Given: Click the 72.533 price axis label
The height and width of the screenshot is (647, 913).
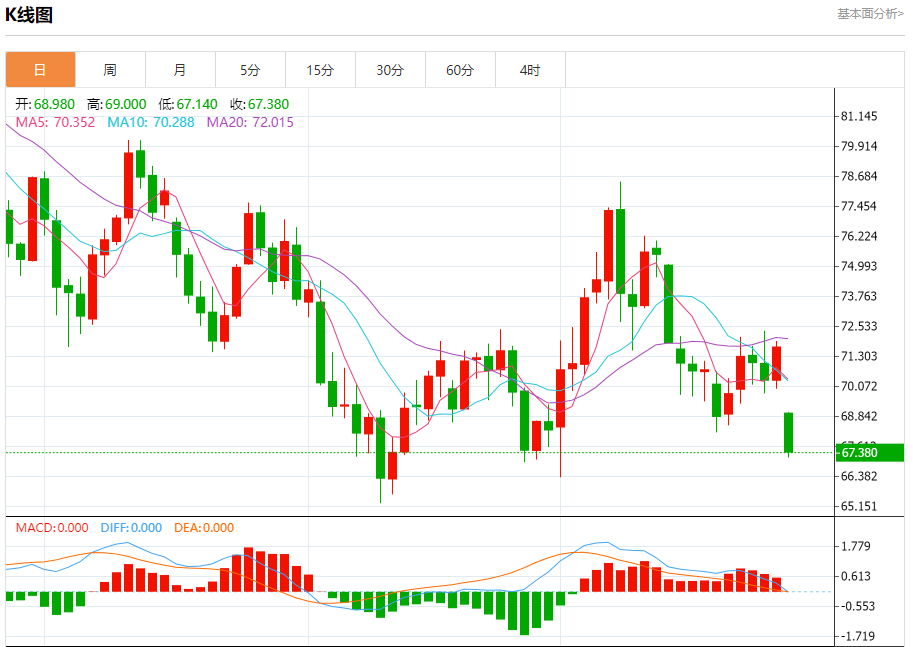Looking at the screenshot, I should click(x=859, y=326).
